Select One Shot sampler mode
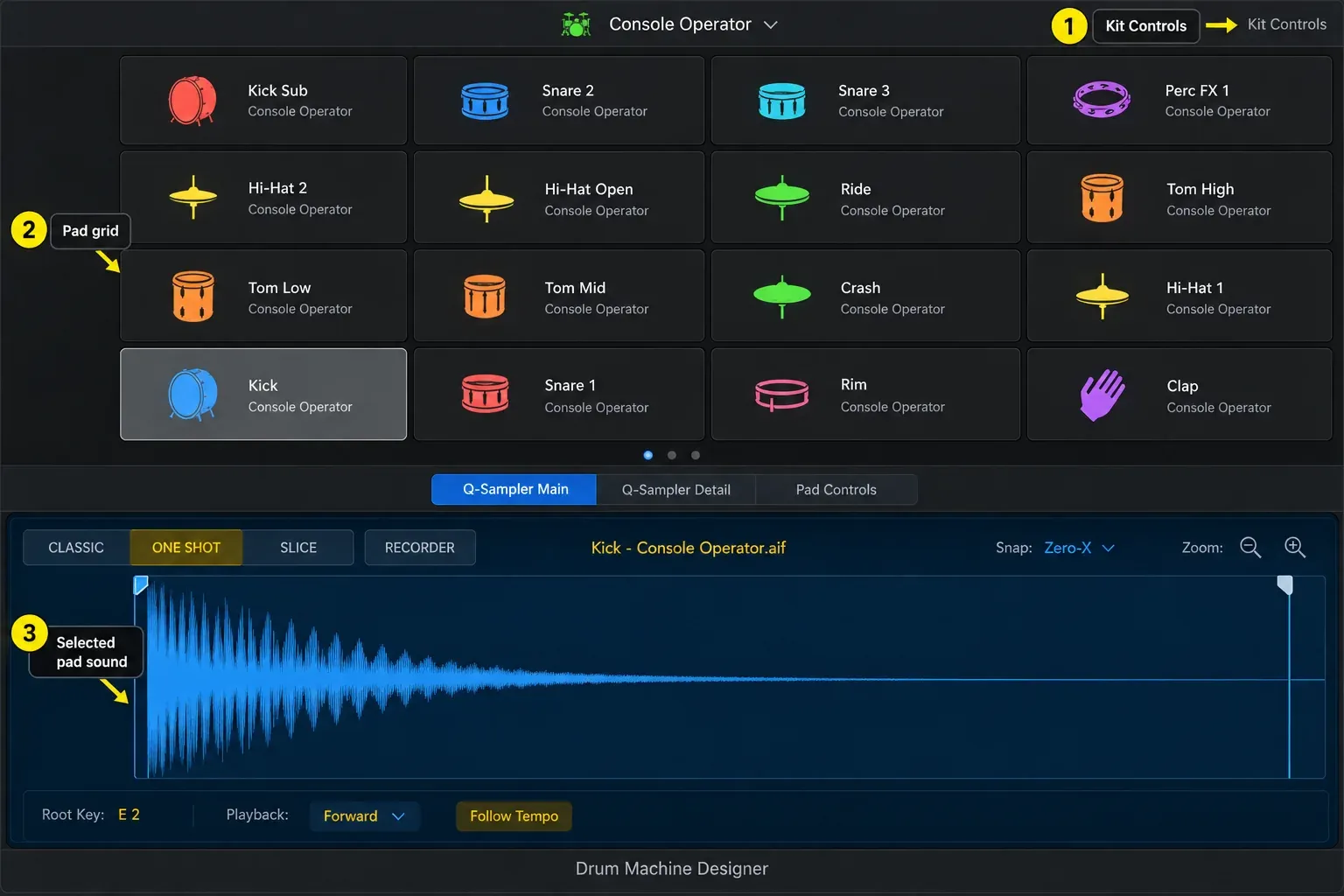The width and height of the screenshot is (1344, 896). (x=186, y=548)
